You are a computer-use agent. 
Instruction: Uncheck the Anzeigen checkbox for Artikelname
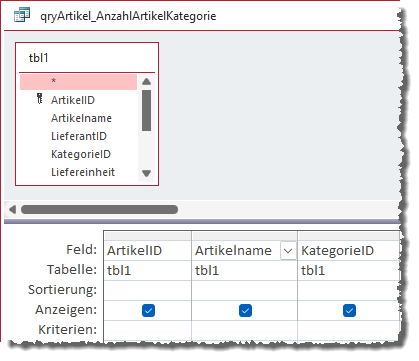[x=245, y=310]
